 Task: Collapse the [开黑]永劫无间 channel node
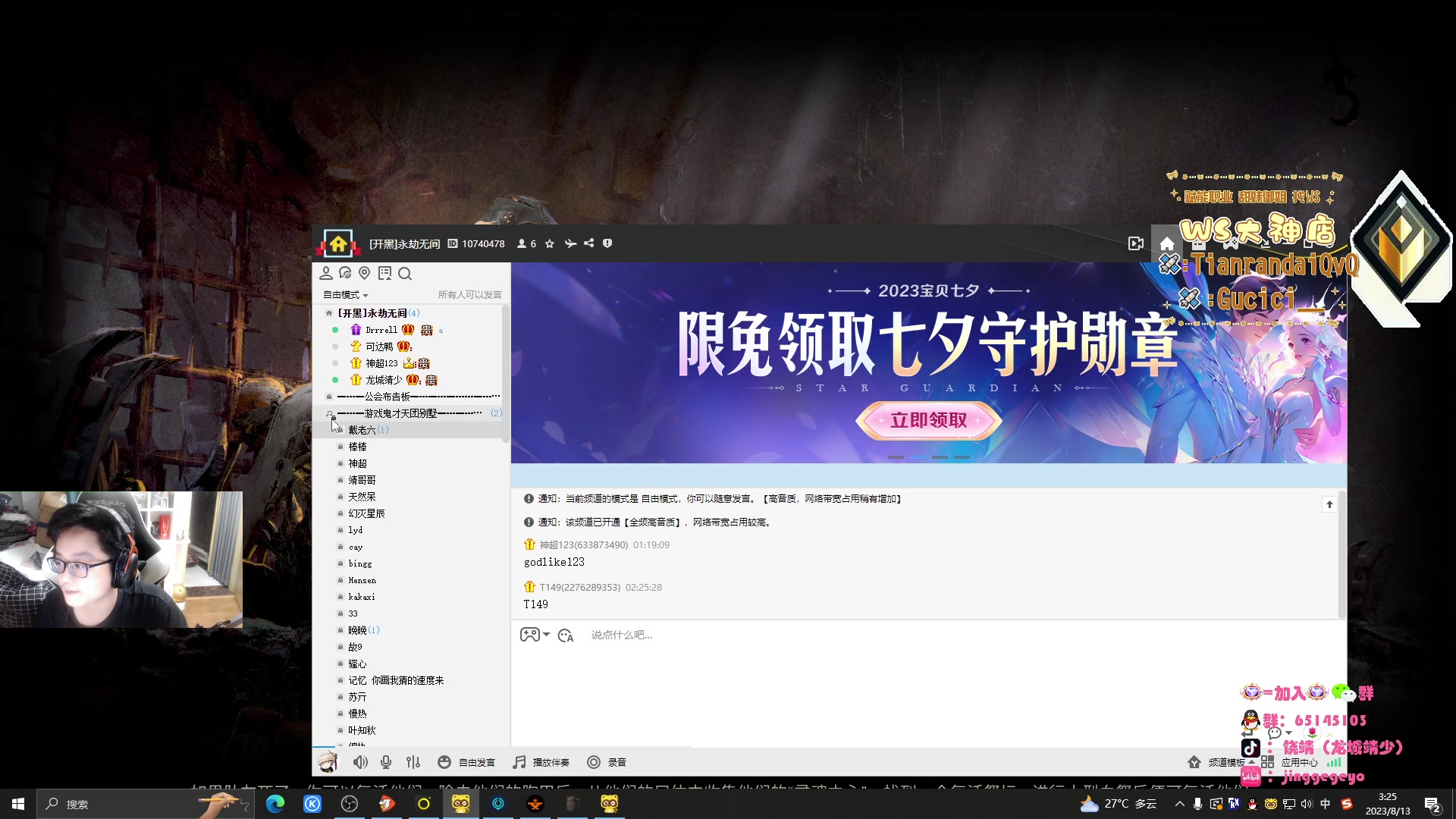(329, 313)
